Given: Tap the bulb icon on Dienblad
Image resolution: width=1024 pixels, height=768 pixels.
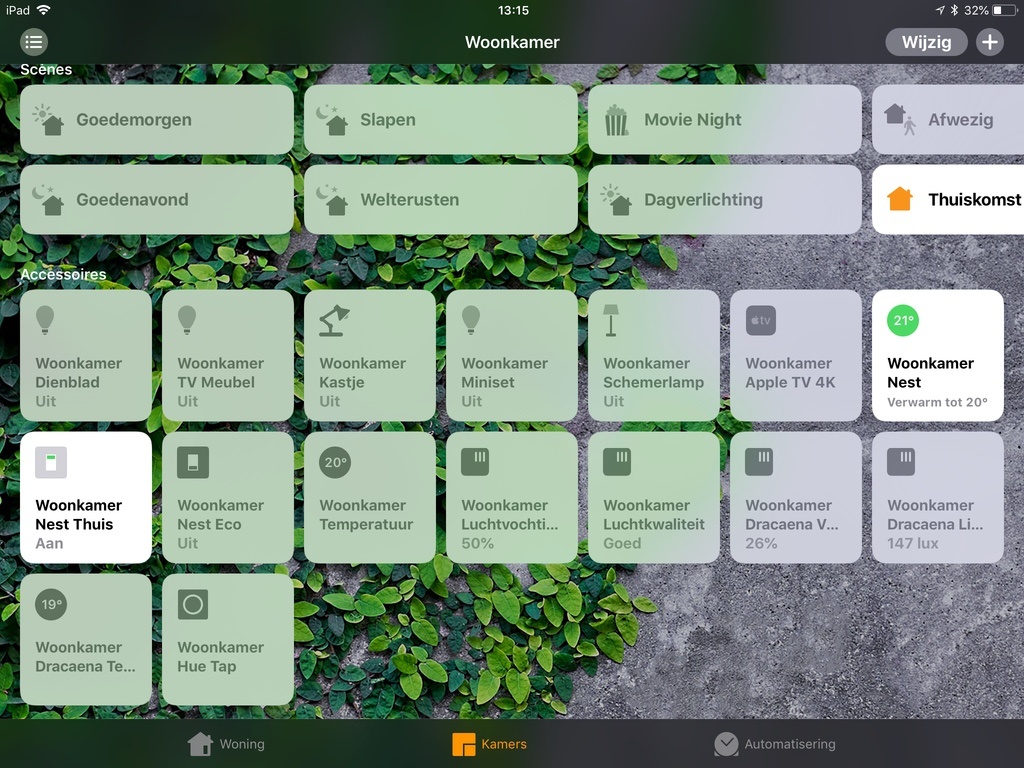Looking at the screenshot, I should (44, 320).
